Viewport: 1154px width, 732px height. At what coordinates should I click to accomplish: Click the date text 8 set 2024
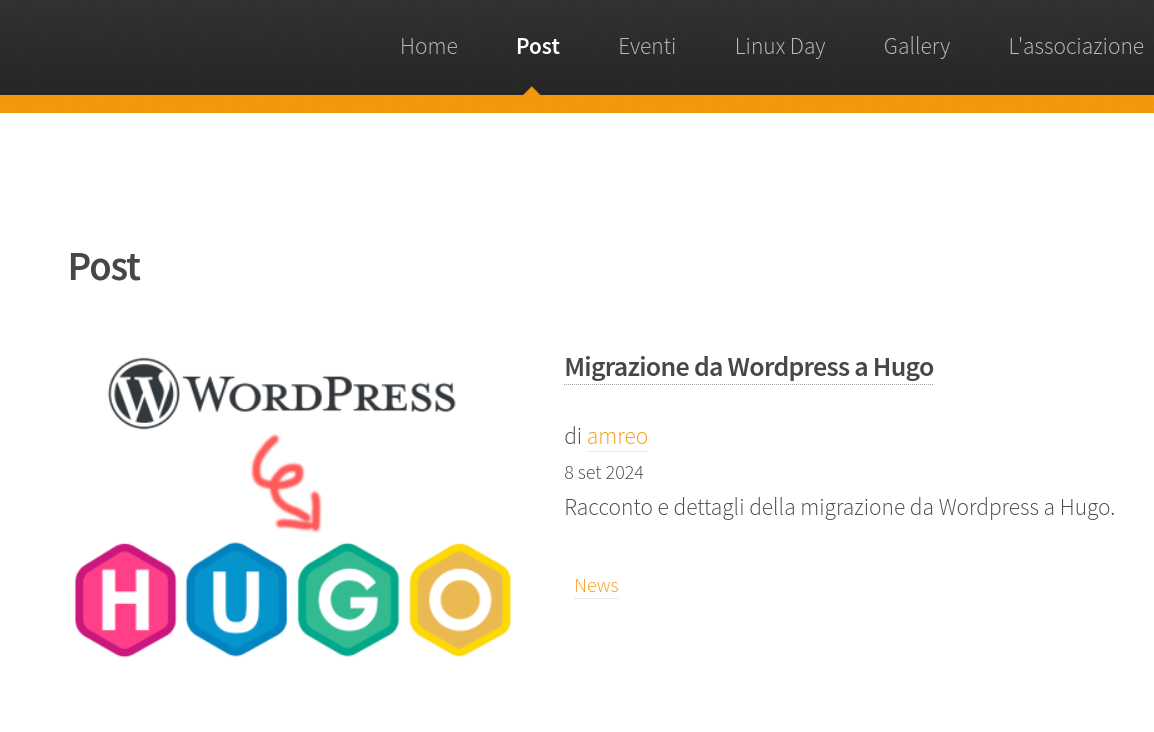click(603, 472)
